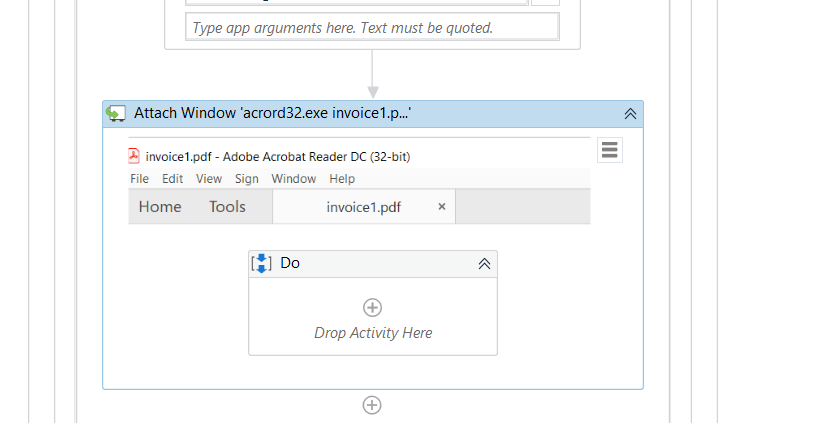Switch to the Home tab

(160, 207)
